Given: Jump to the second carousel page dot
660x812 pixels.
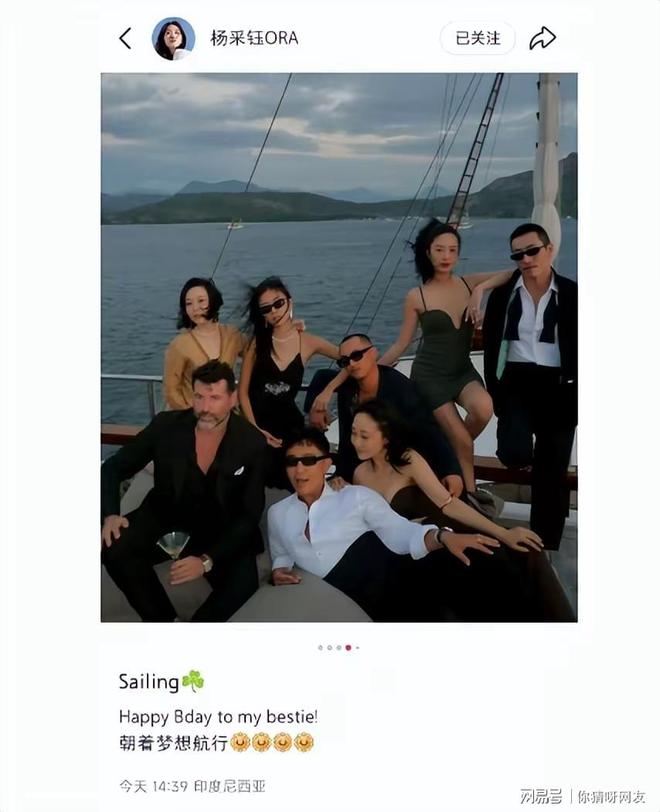Looking at the screenshot, I should (x=329, y=647).
